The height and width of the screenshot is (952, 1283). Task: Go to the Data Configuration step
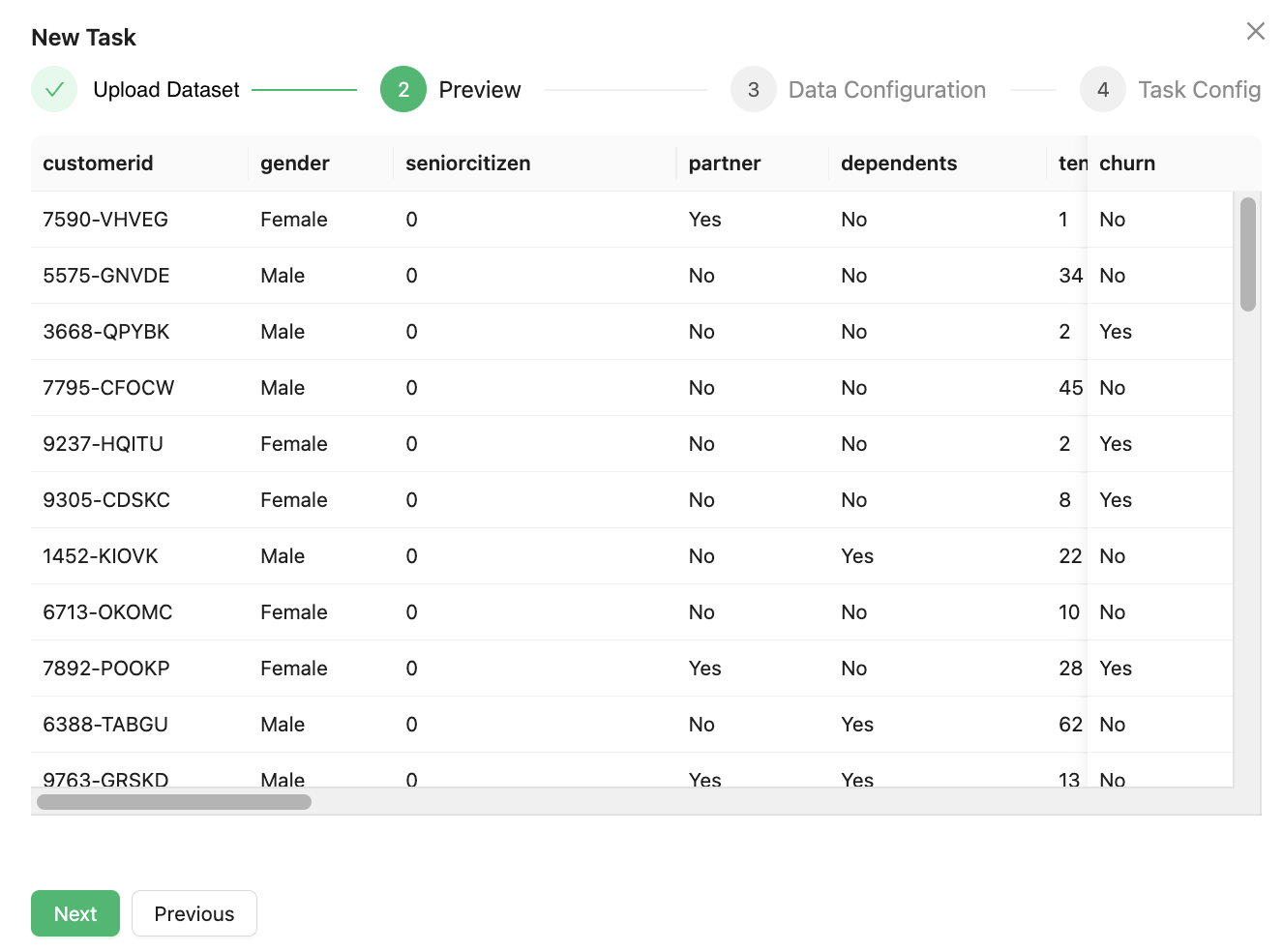click(886, 90)
